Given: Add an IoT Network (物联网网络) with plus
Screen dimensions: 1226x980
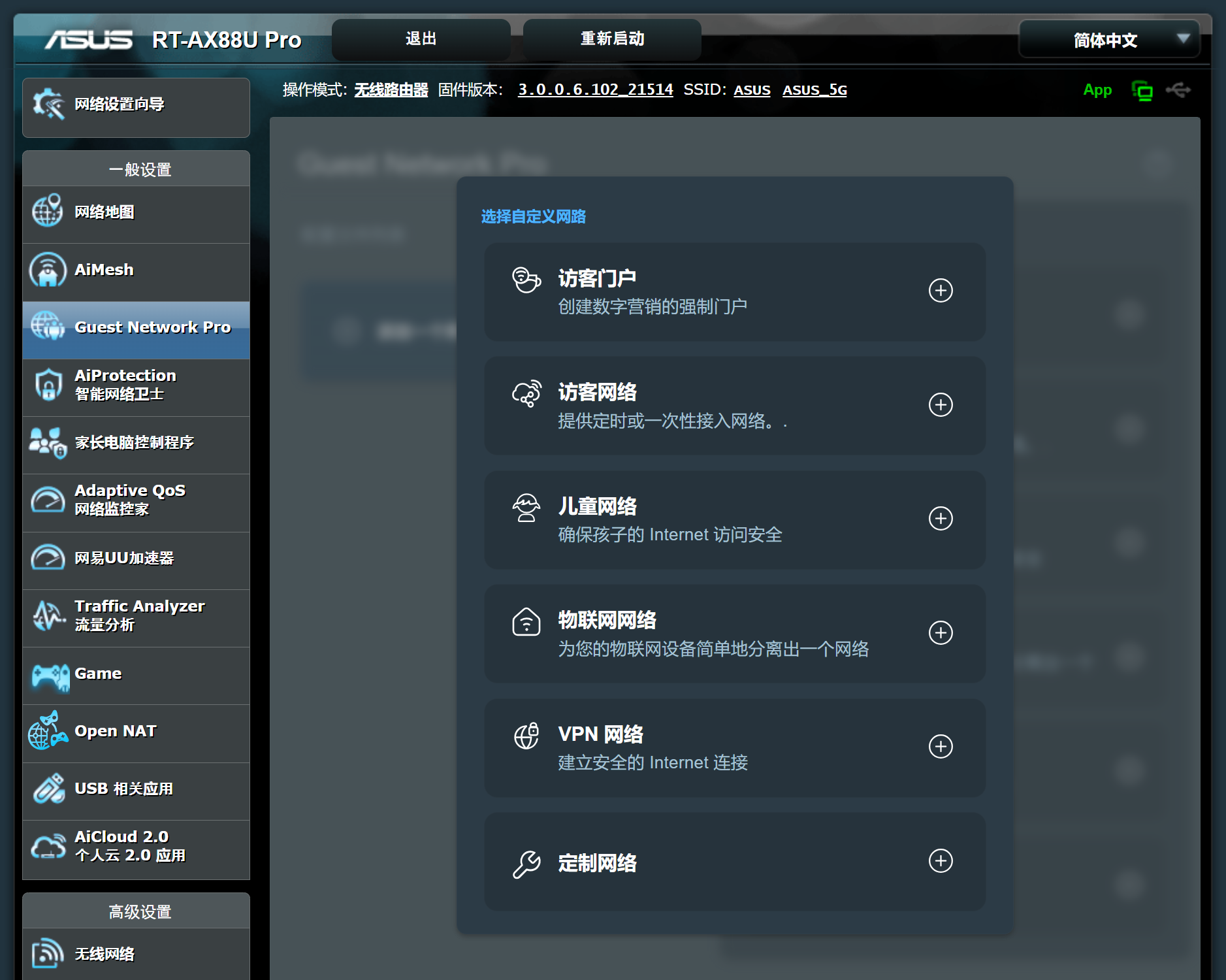Looking at the screenshot, I should (941, 632).
